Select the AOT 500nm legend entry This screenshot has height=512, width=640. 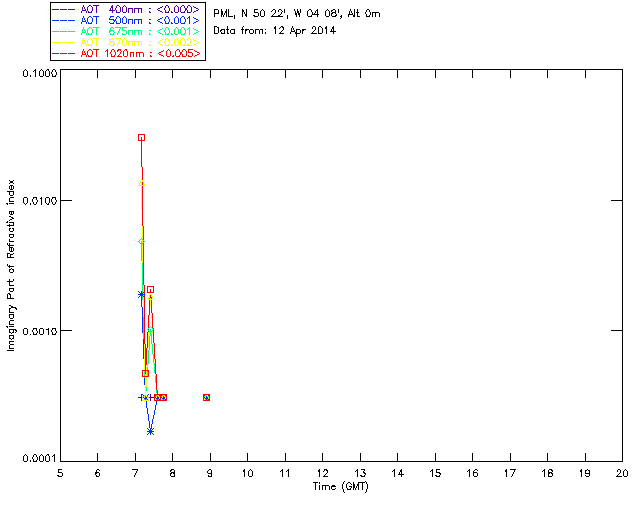[x=127, y=20]
